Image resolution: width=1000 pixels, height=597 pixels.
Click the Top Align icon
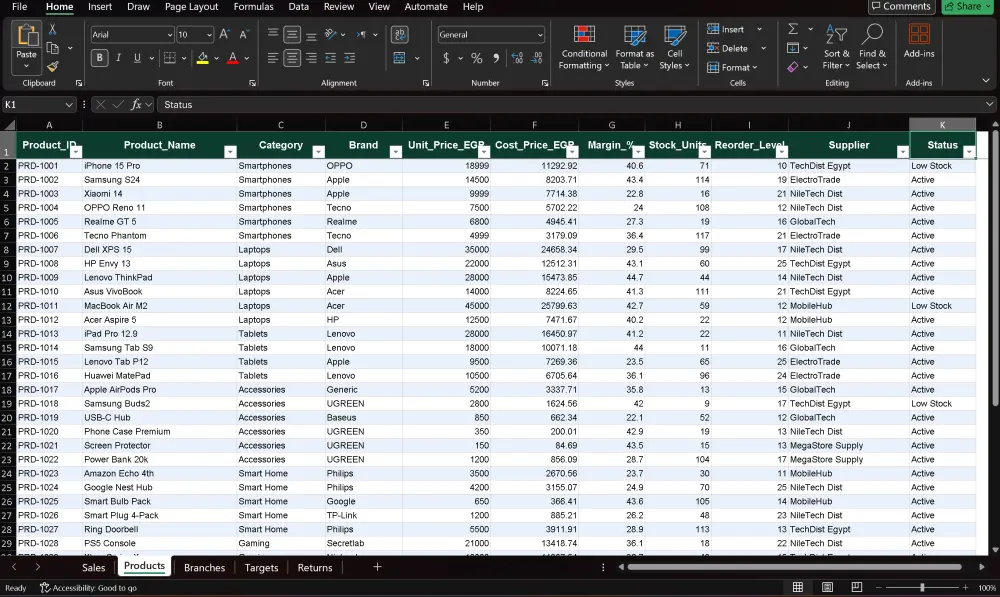(273, 34)
